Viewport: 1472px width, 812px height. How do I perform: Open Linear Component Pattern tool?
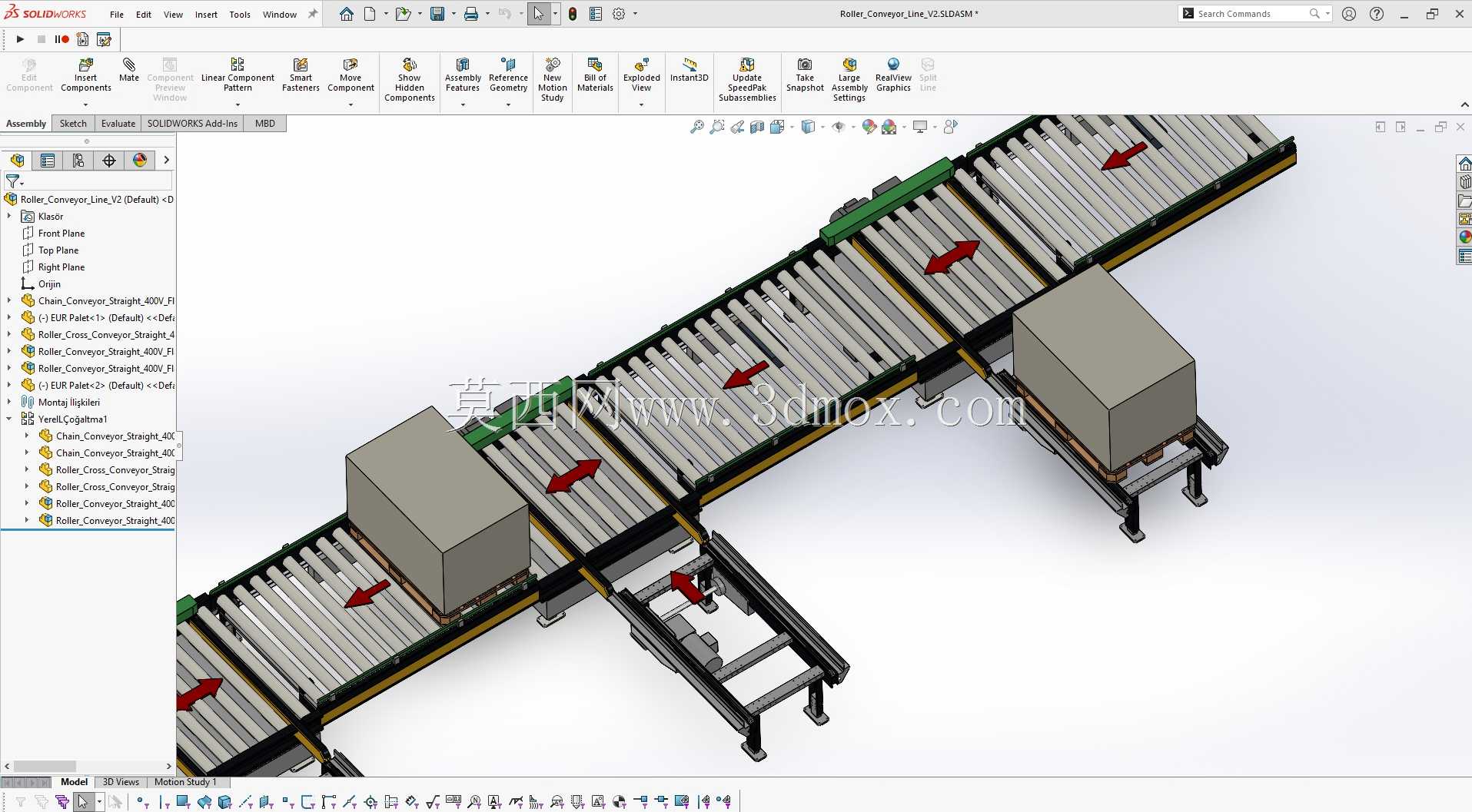point(238,75)
